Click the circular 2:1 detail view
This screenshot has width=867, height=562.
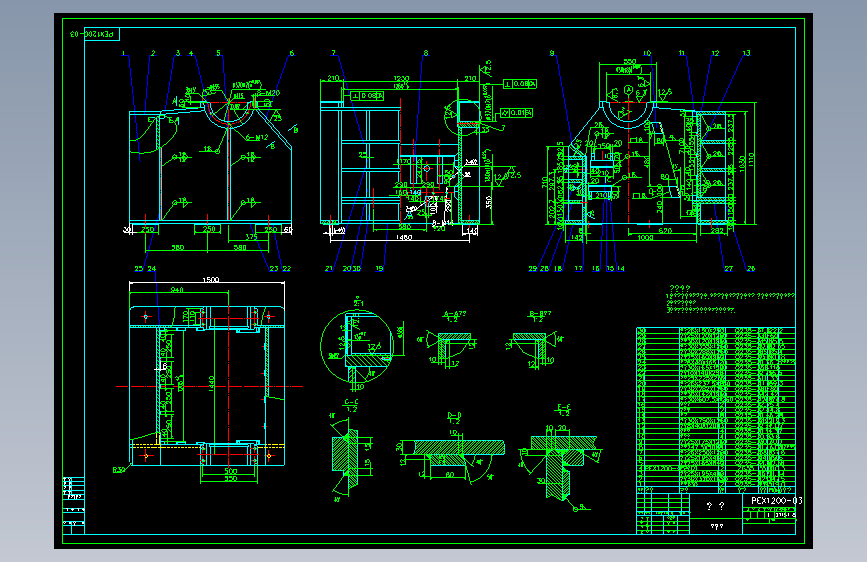[357, 346]
